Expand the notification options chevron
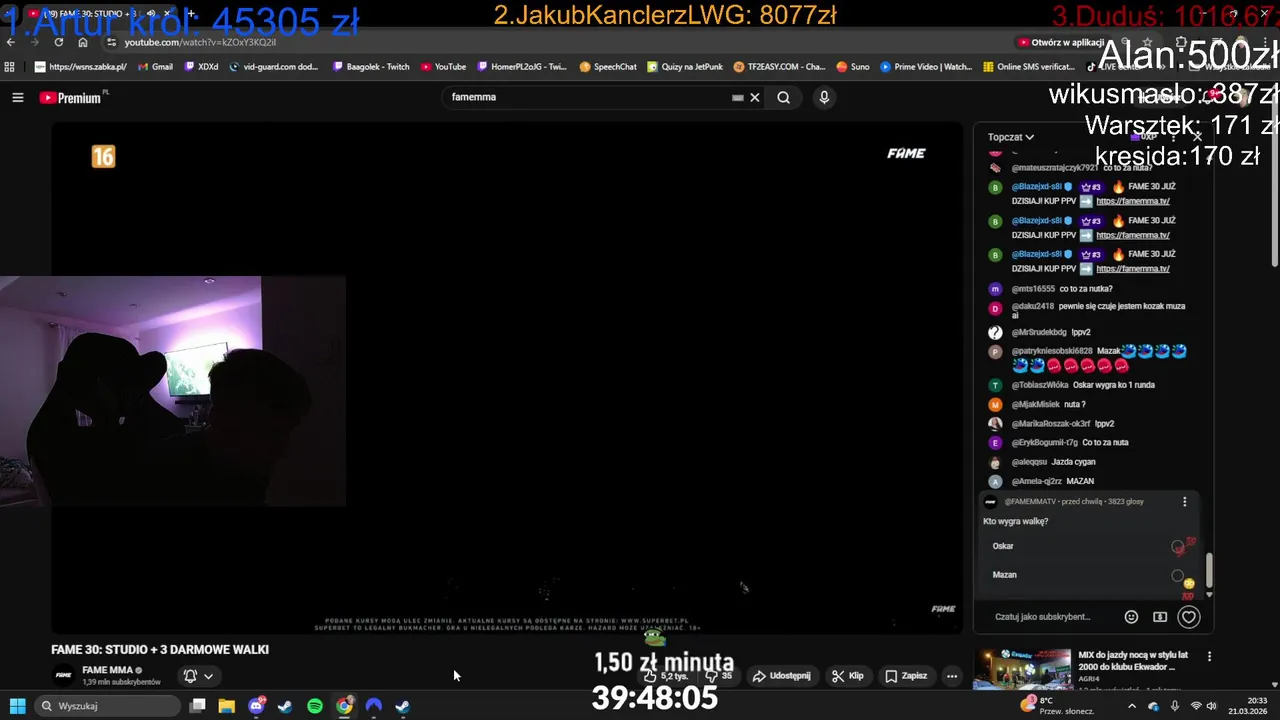Viewport: 1280px width, 720px height. [208, 676]
